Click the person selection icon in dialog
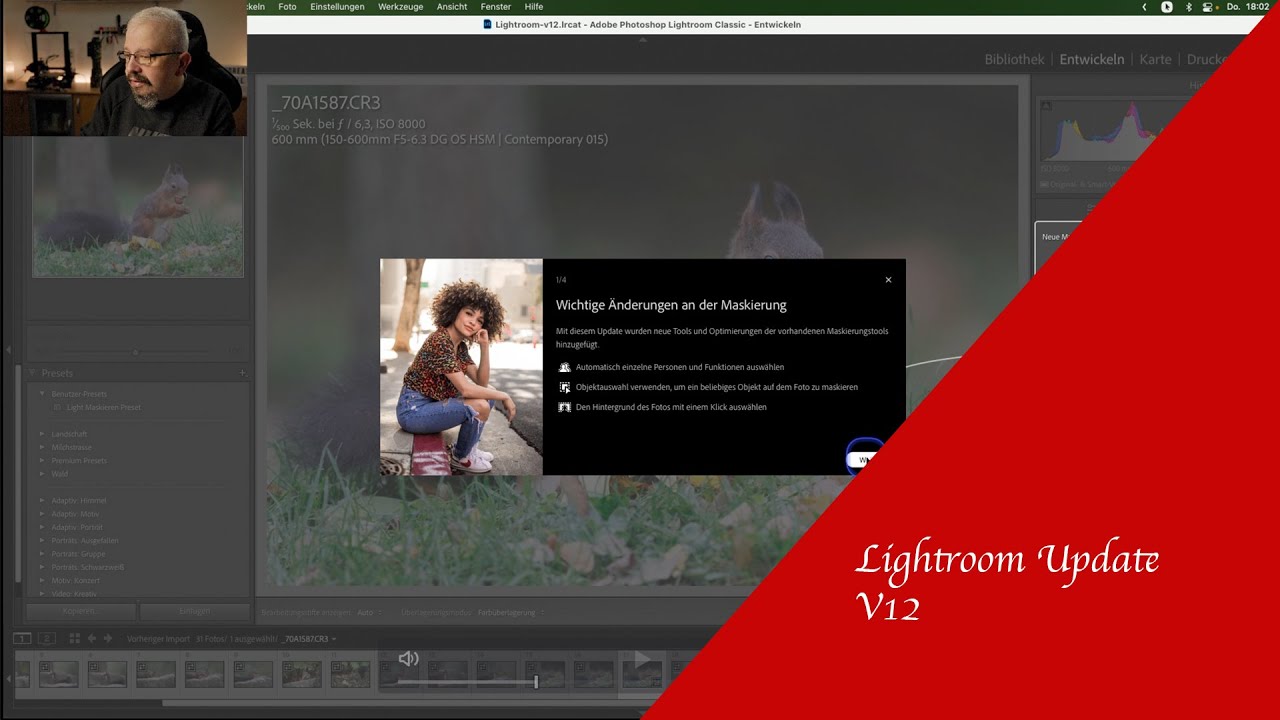This screenshot has height=720, width=1280. (565, 367)
